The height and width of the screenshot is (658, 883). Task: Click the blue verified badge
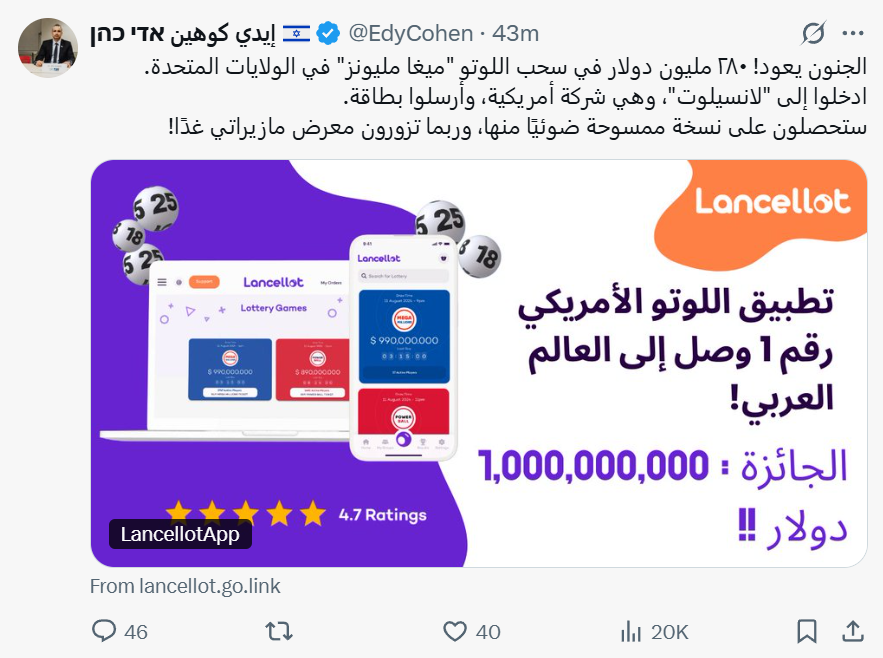pyautogui.click(x=328, y=34)
